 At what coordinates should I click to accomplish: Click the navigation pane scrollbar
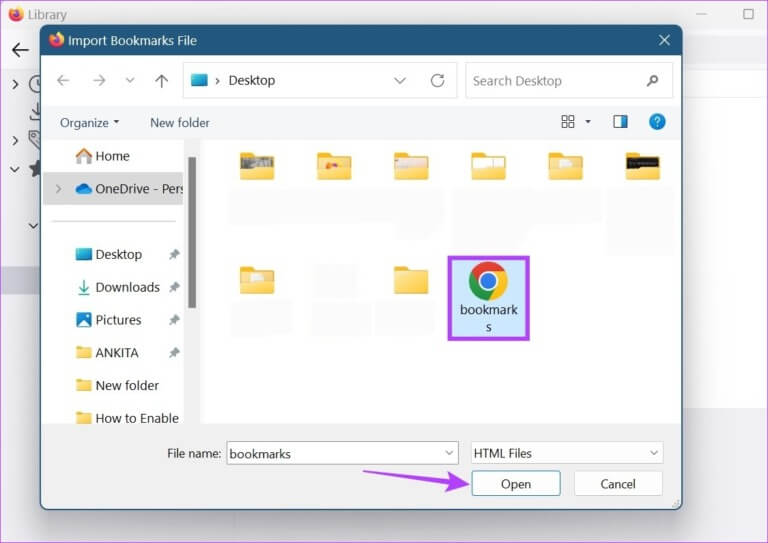192,233
